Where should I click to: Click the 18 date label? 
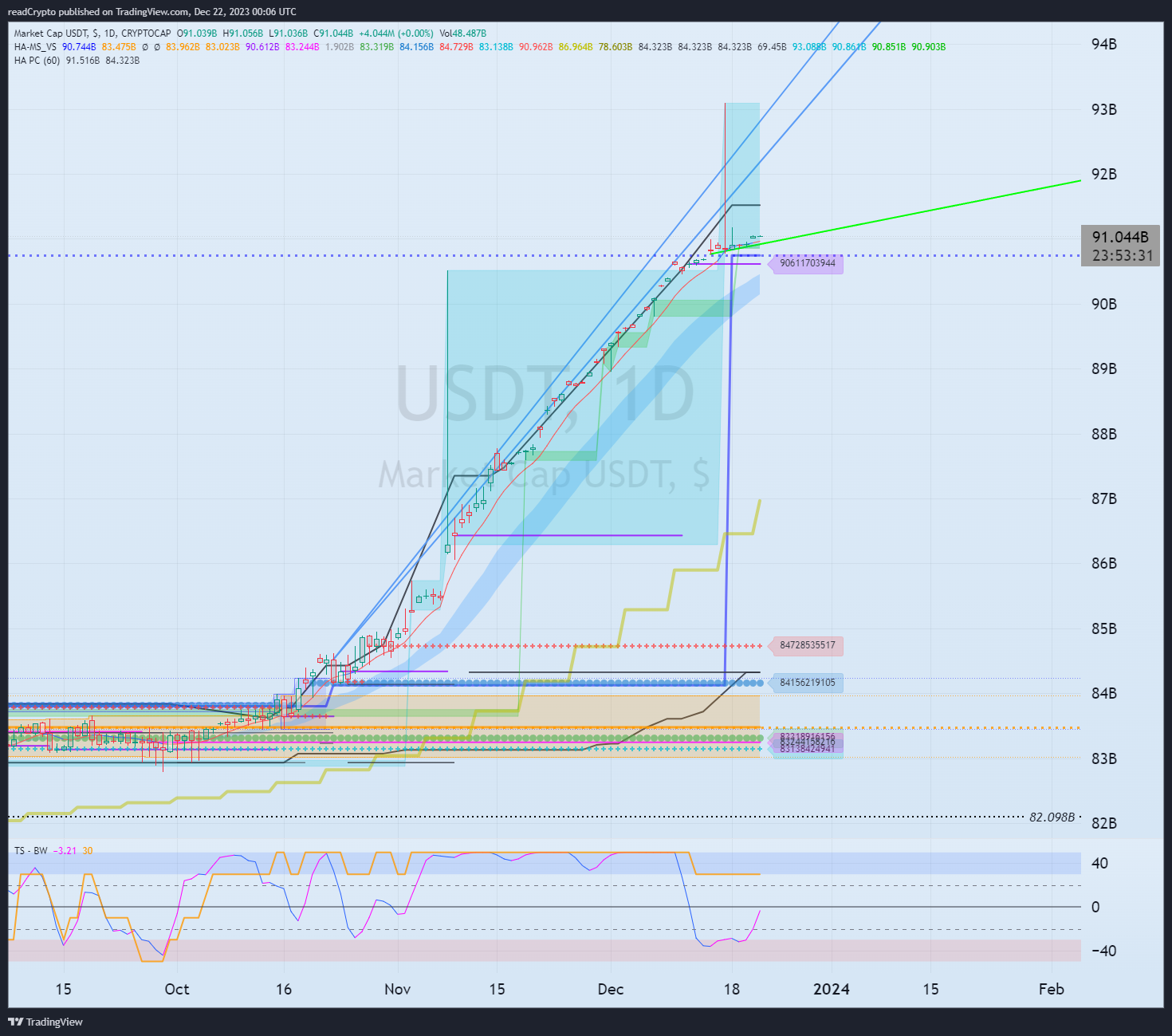[732, 989]
